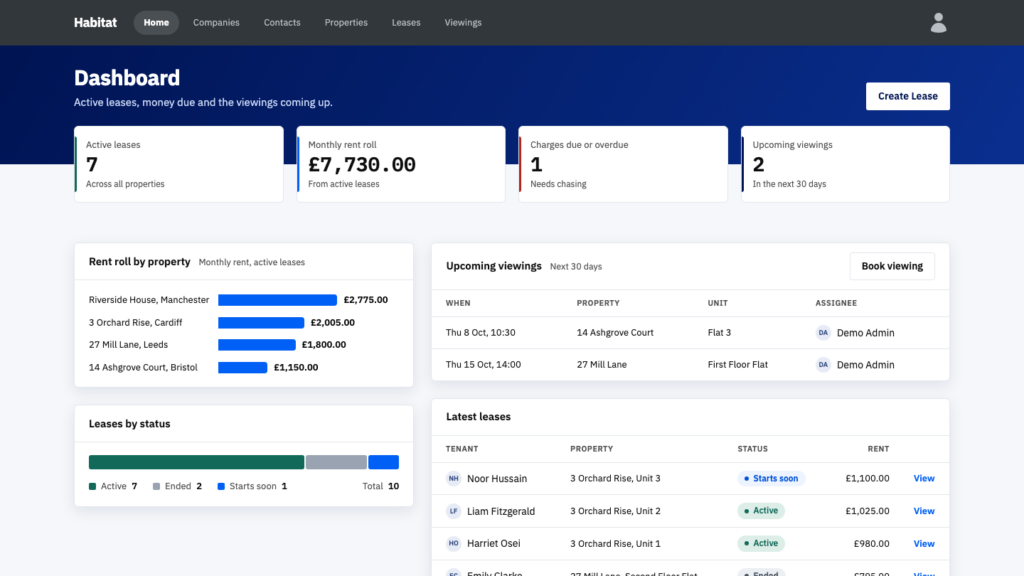Click the Starts soon legend entry
The width and height of the screenshot is (1024, 576).
[x=252, y=486]
